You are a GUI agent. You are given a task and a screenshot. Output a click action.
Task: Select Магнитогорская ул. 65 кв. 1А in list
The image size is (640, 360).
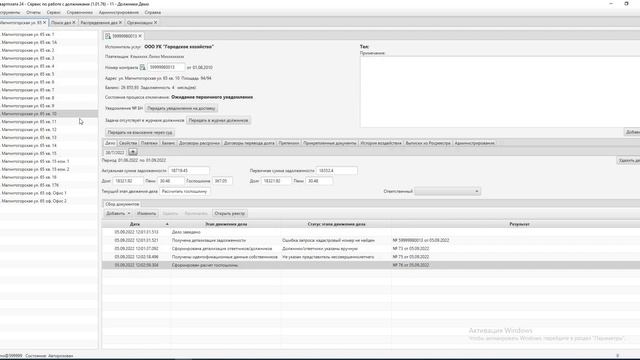(48, 42)
